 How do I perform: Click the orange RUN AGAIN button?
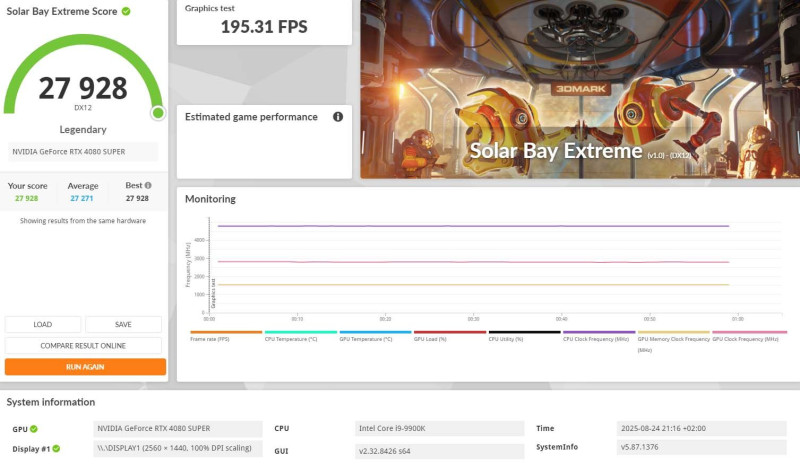[x=85, y=367]
